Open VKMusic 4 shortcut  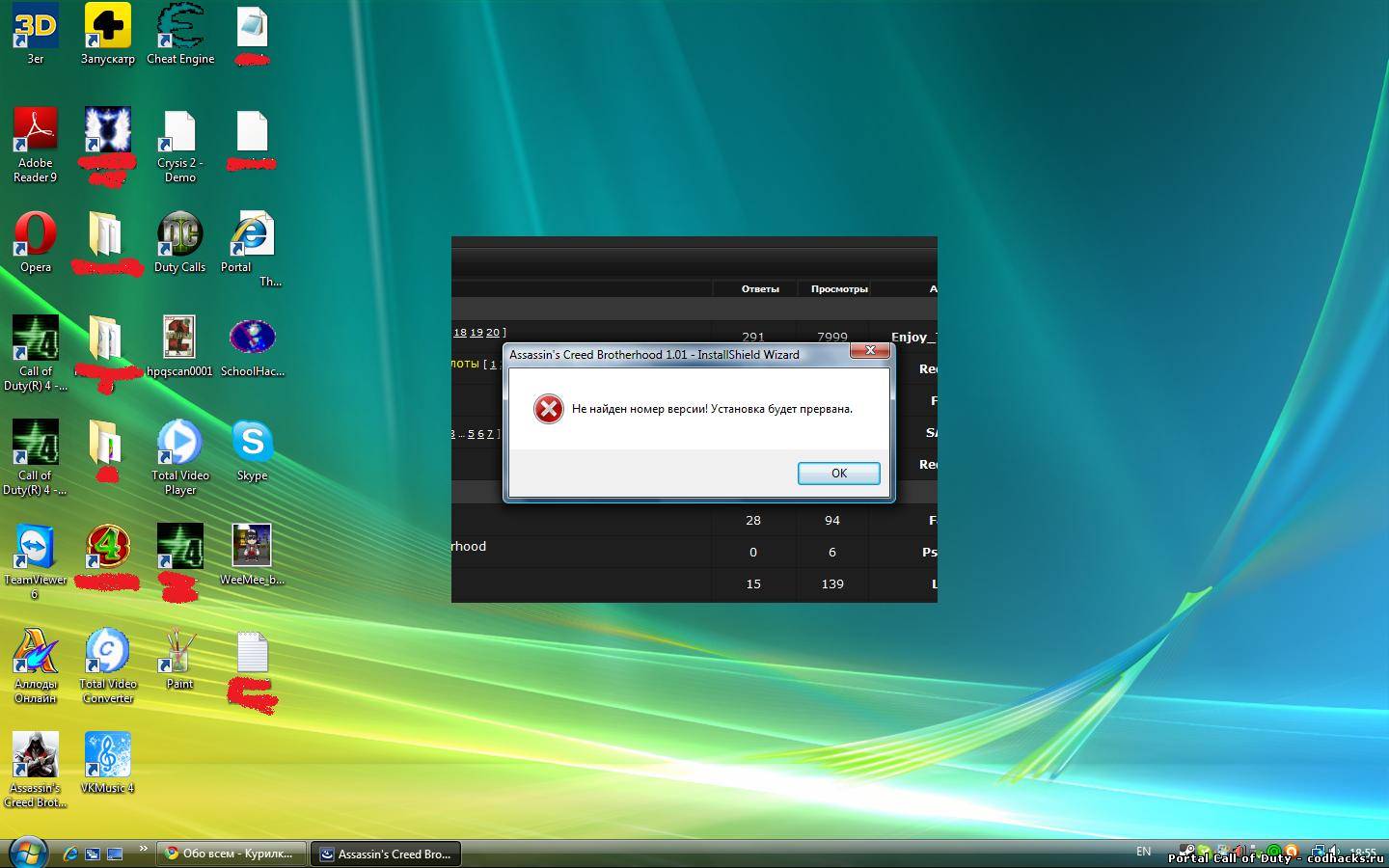(108, 763)
